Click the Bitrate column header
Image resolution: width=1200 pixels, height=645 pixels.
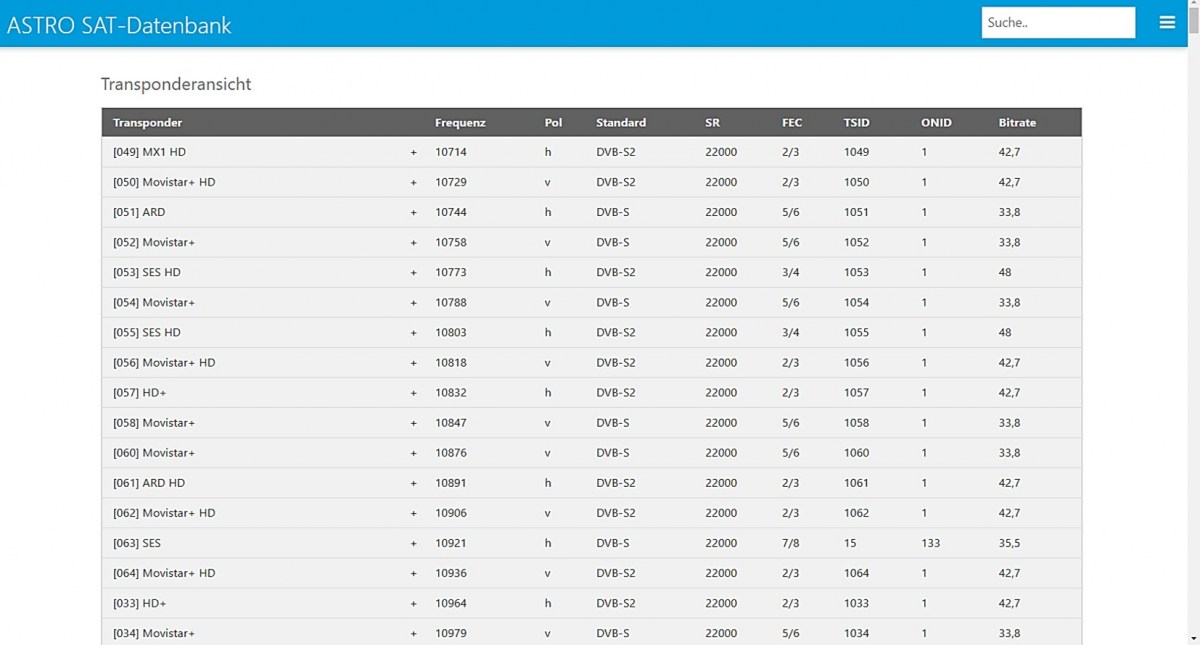point(1017,122)
